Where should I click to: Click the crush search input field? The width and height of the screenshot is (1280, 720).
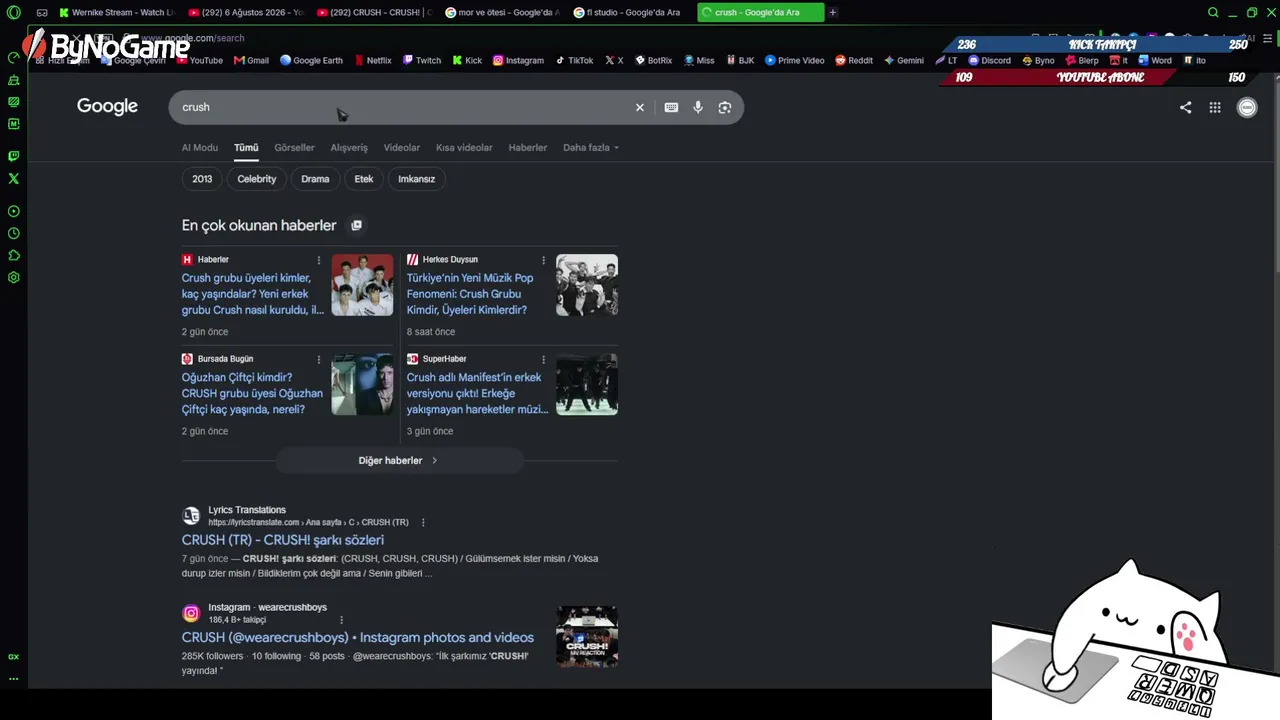400,107
